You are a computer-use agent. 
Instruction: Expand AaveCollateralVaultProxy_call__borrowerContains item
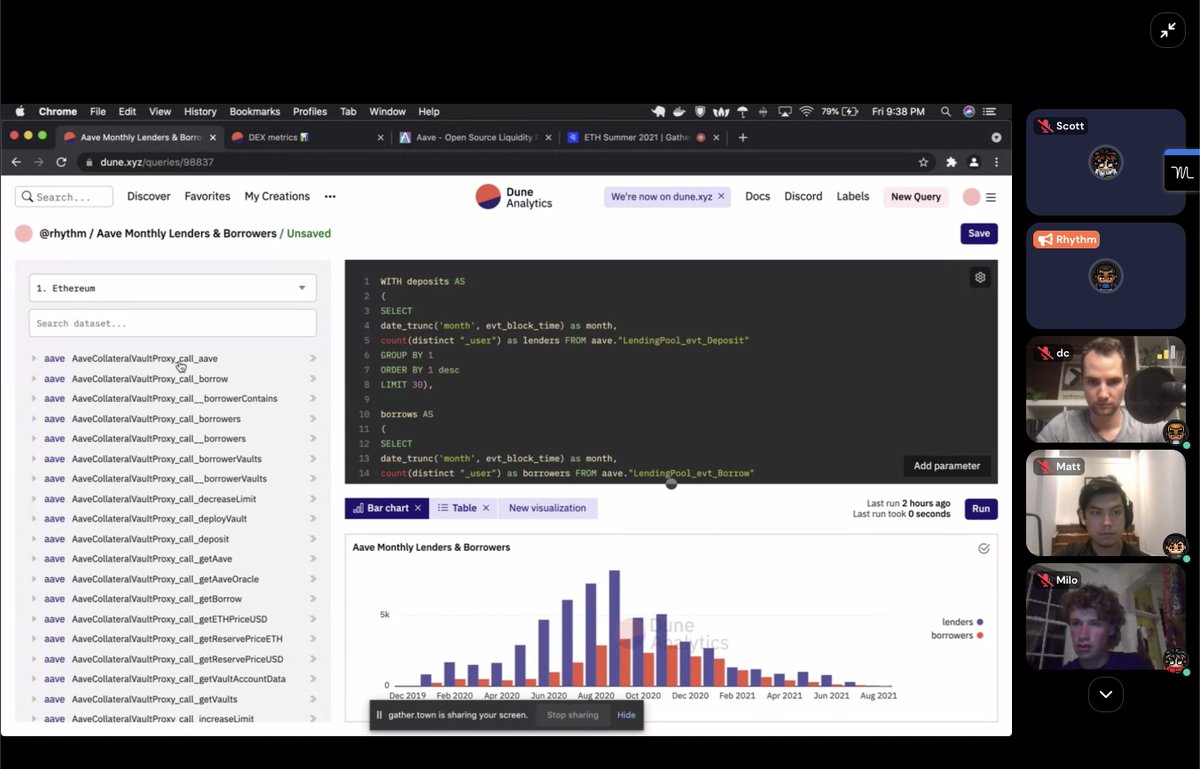[x=34, y=398]
